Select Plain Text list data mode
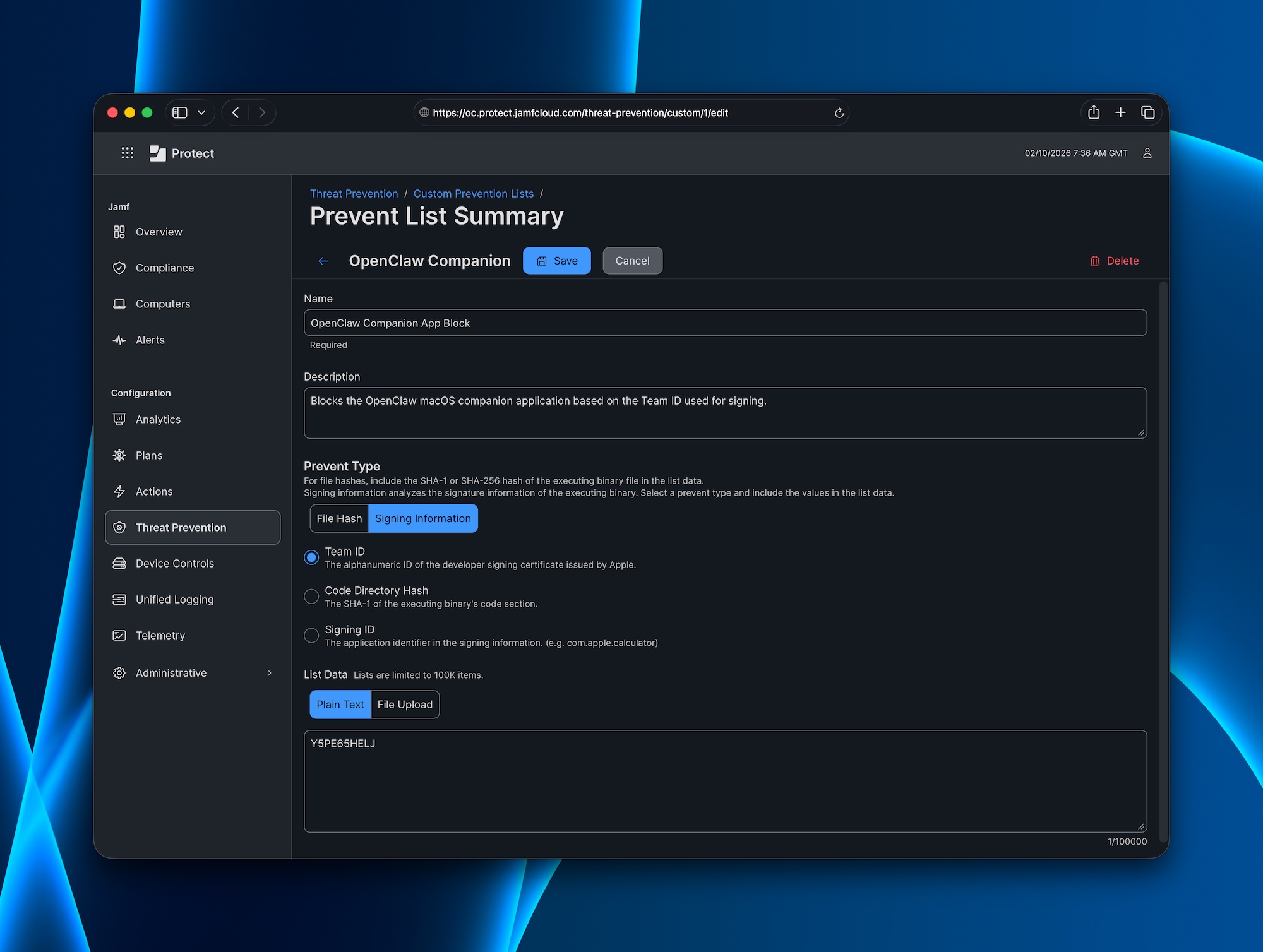The height and width of the screenshot is (952, 1263). pyautogui.click(x=340, y=705)
